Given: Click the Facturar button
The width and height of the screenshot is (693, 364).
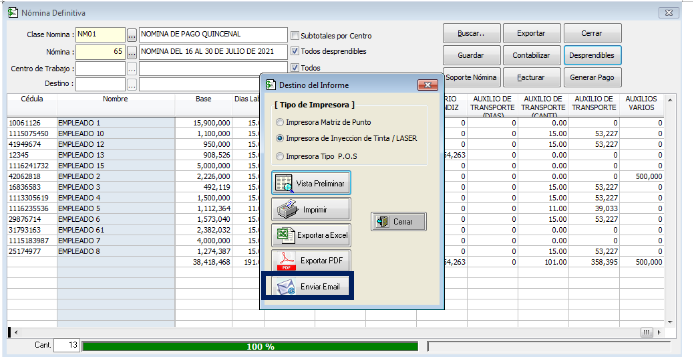Looking at the screenshot, I should click(532, 77).
